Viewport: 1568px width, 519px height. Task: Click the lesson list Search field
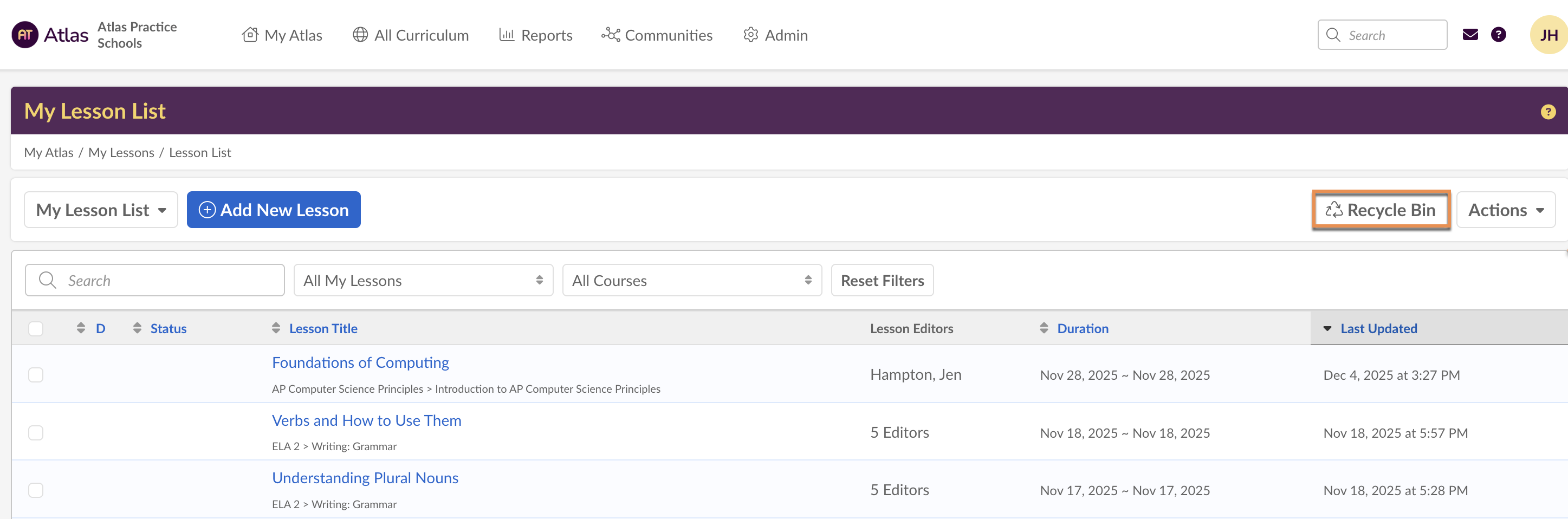(x=154, y=281)
